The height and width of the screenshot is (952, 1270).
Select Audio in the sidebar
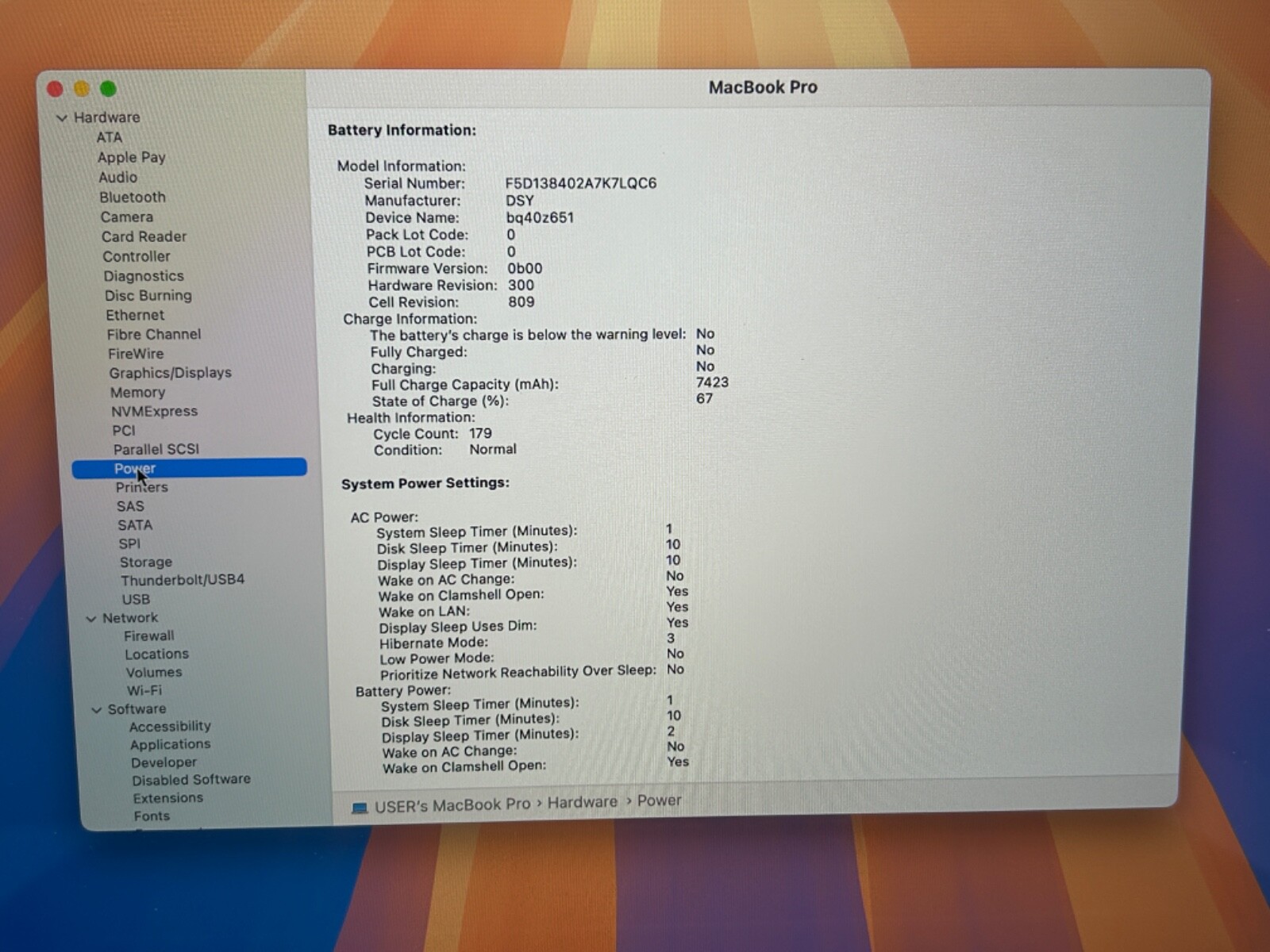click(118, 177)
